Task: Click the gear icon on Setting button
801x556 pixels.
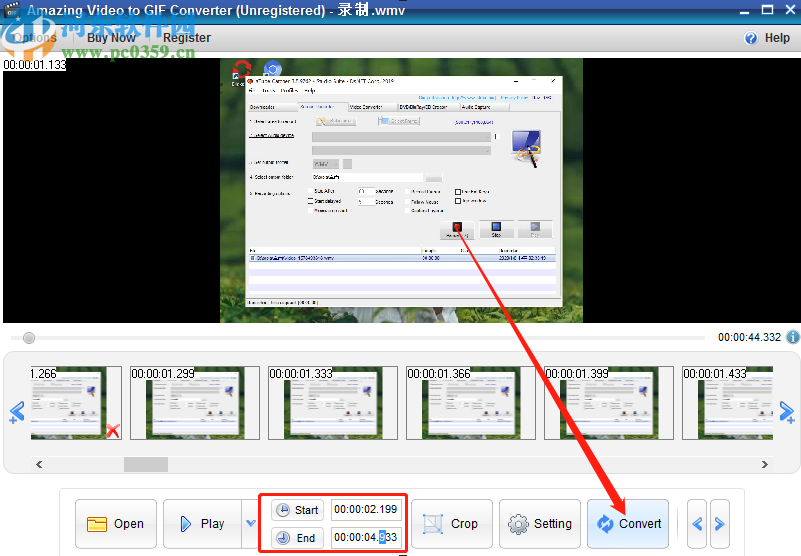Action: click(518, 524)
